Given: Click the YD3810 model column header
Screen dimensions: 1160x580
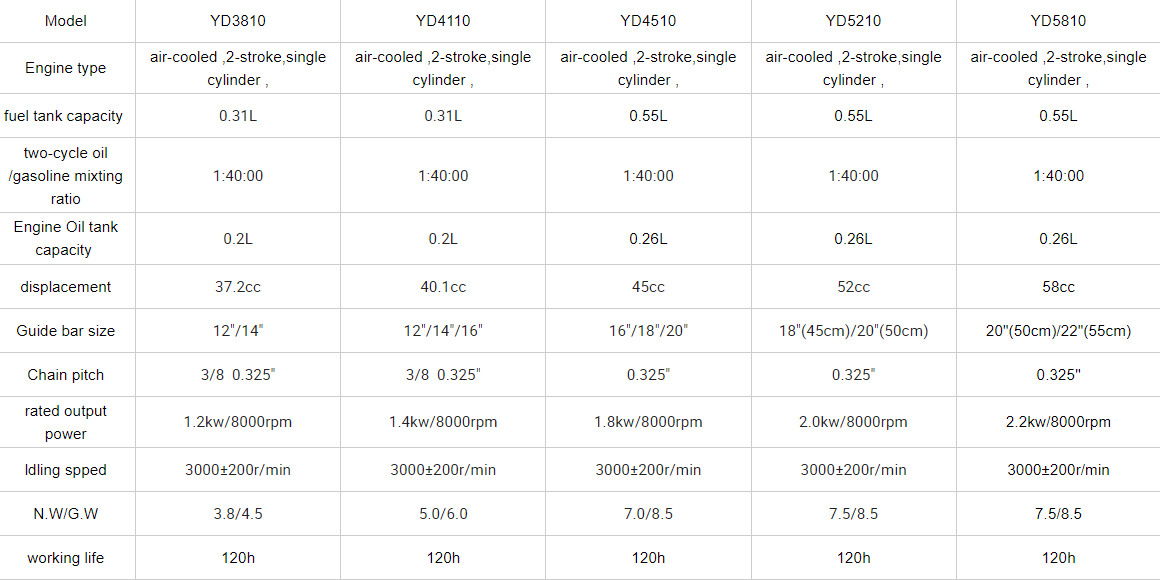Looking at the screenshot, I should pyautogui.click(x=238, y=21).
